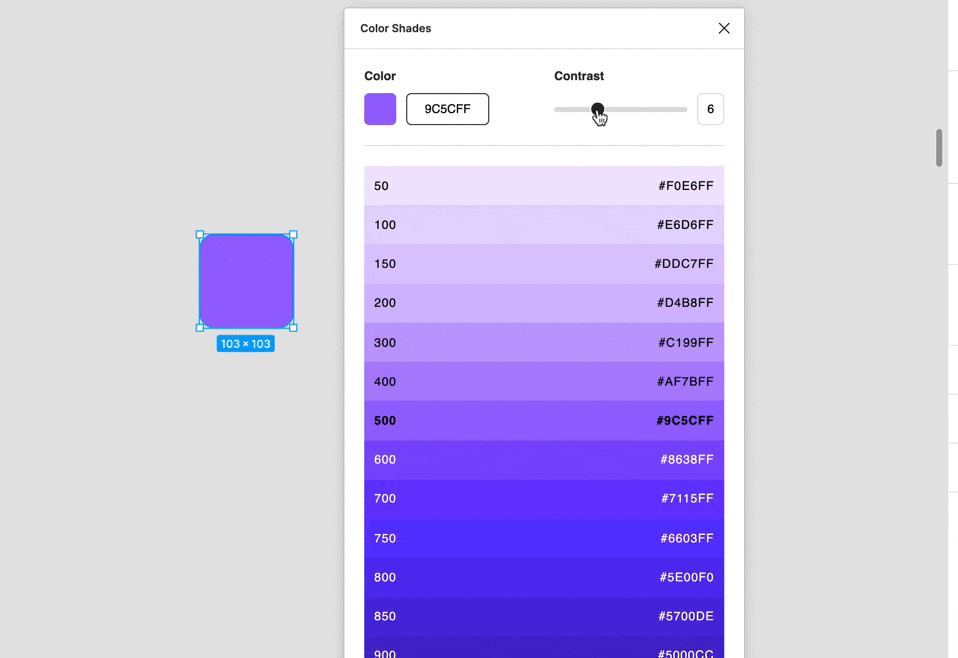Select the 600 shade row #8638FF

click(544, 459)
